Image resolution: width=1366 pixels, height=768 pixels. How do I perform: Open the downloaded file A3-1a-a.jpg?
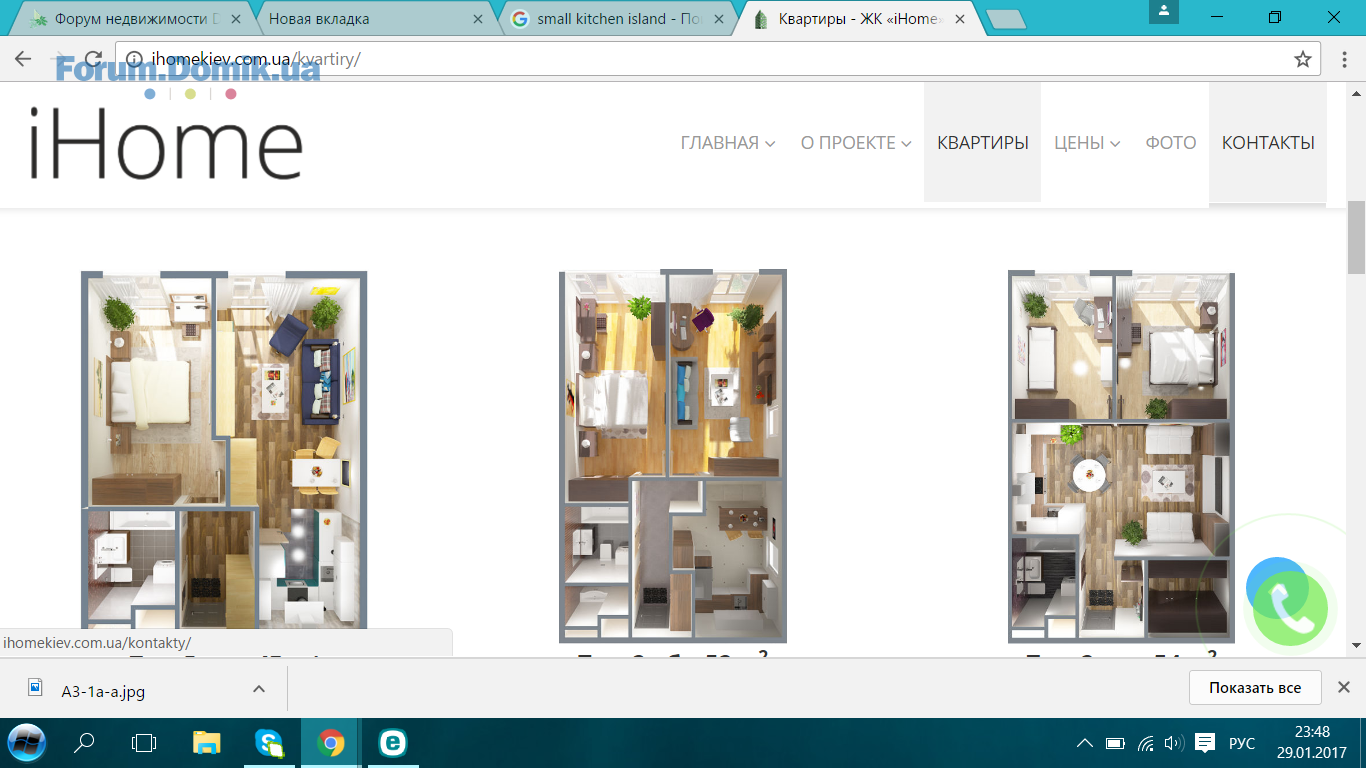click(103, 690)
